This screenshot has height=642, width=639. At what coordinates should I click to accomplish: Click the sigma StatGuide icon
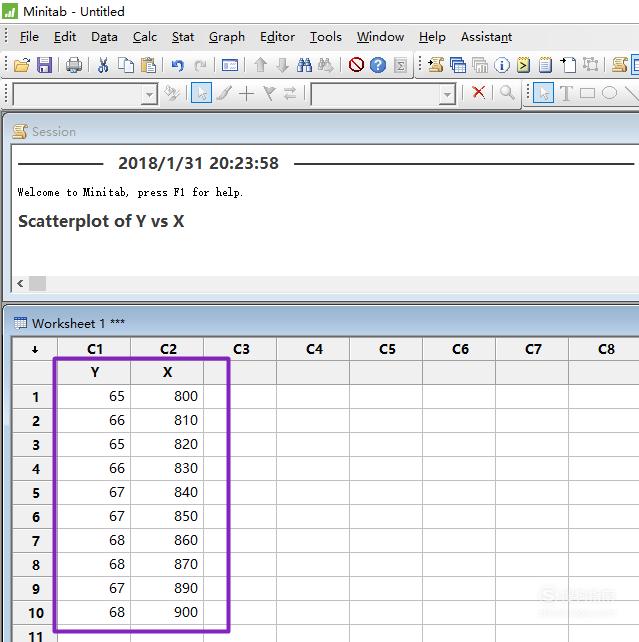400,65
